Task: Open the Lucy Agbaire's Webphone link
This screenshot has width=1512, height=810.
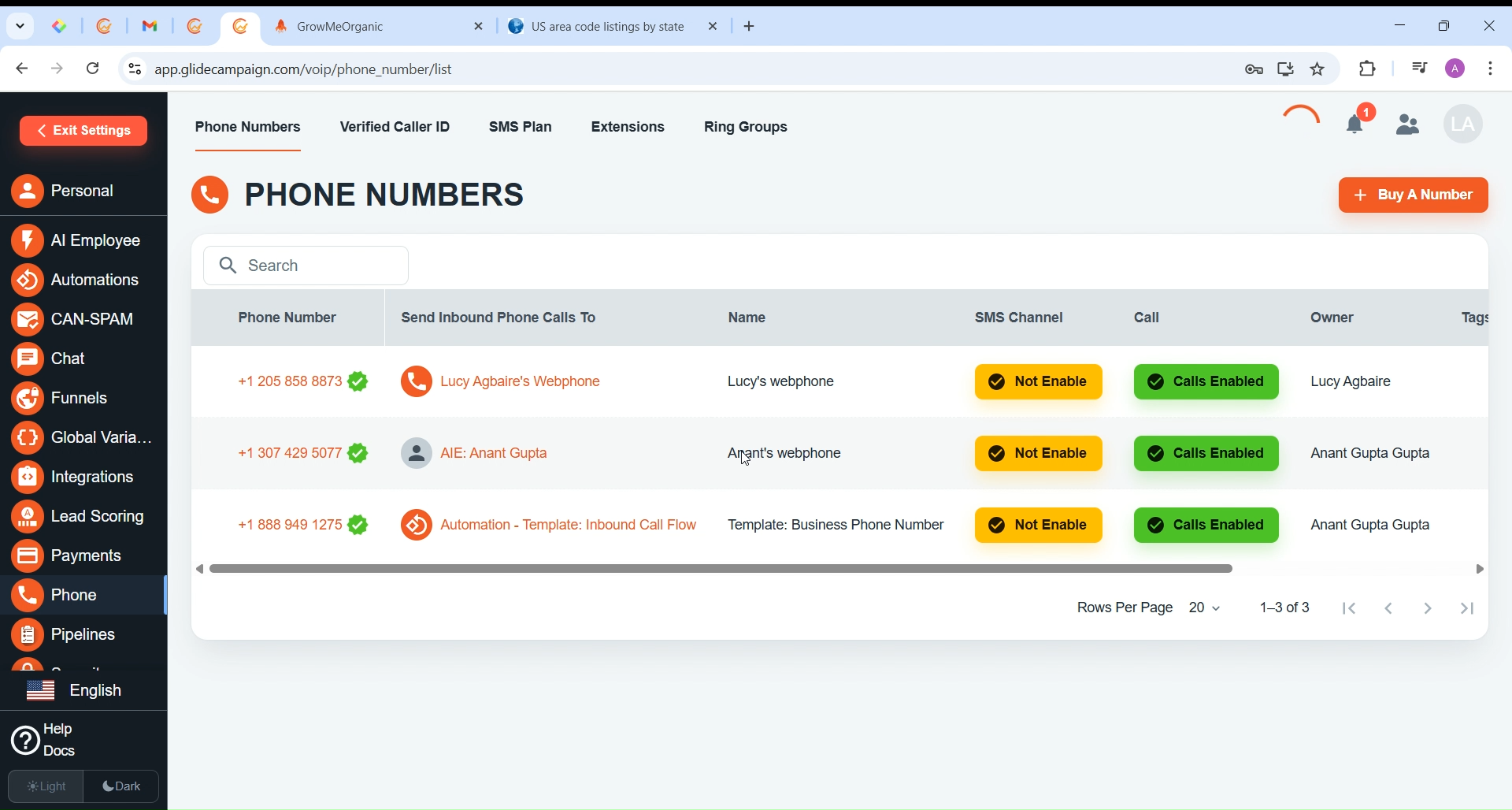Action: 521,382
